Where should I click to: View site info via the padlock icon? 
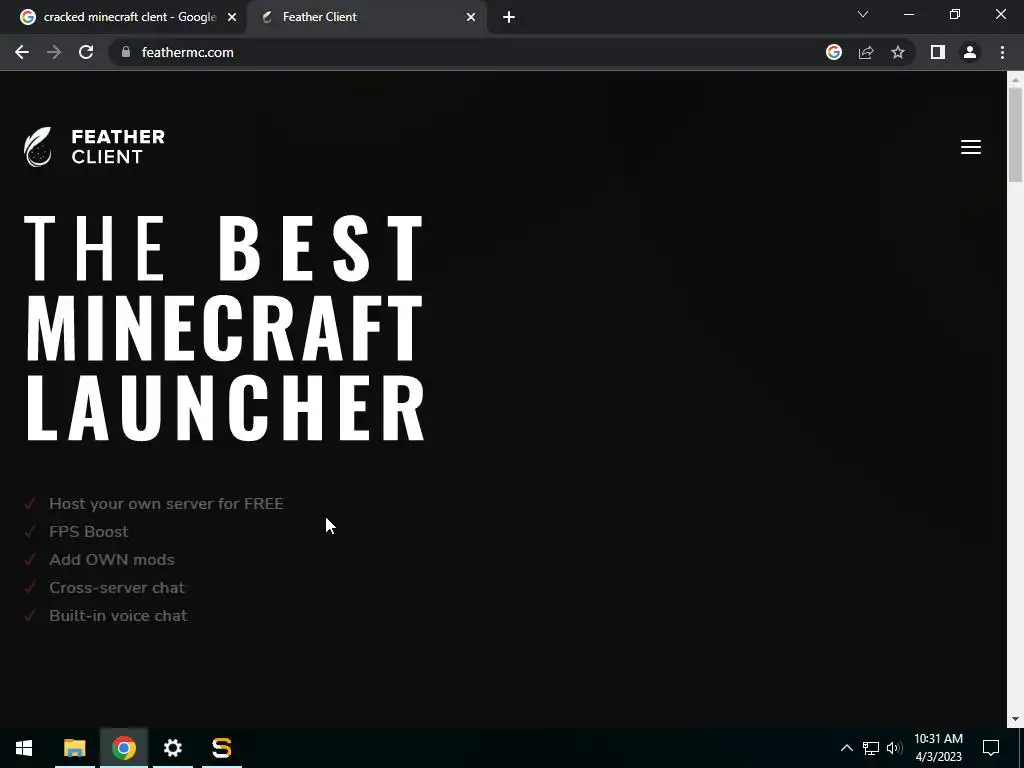(126, 52)
